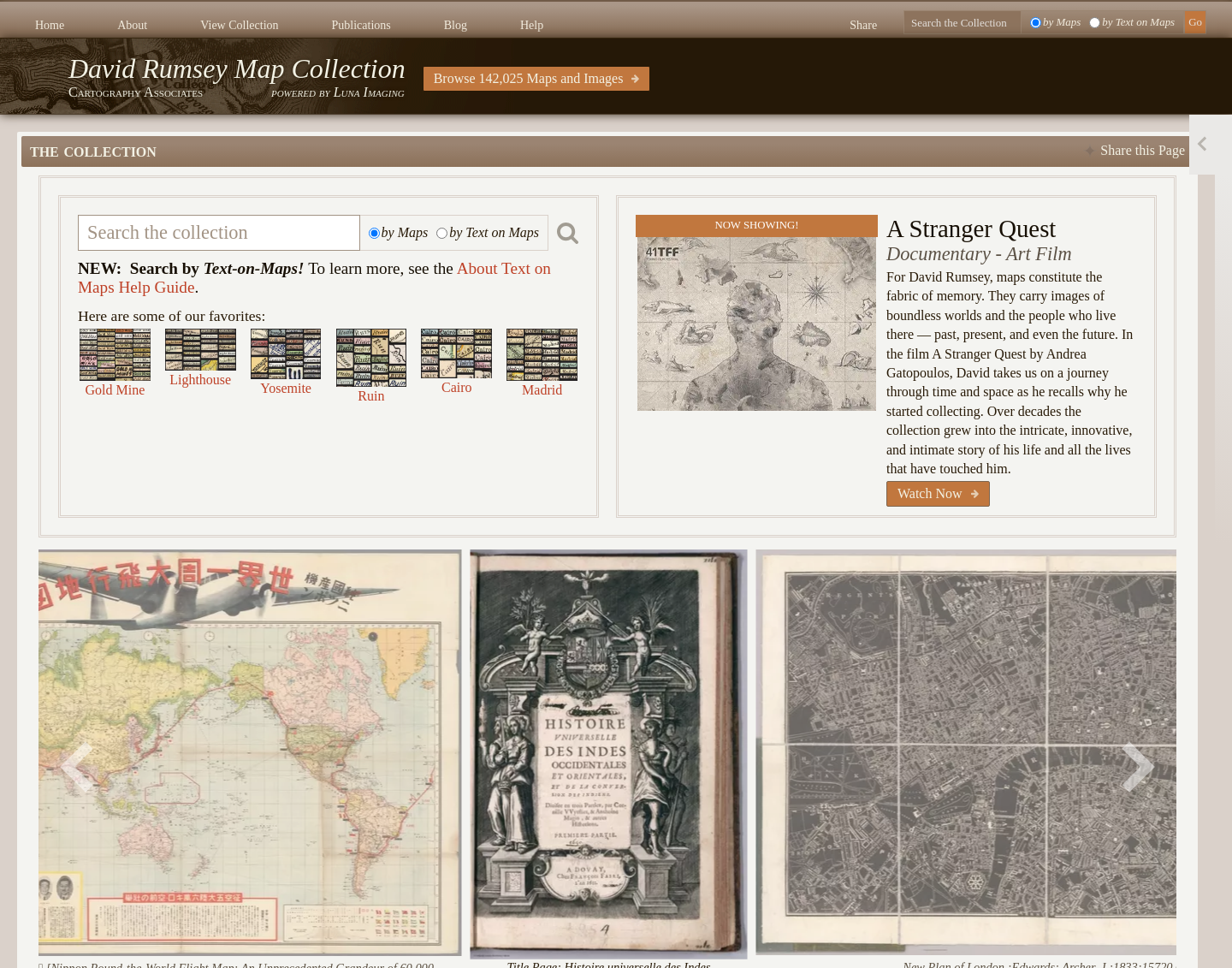1232x968 pixels.
Task: Click the NOW SHOWING! banner
Action: [x=756, y=225]
